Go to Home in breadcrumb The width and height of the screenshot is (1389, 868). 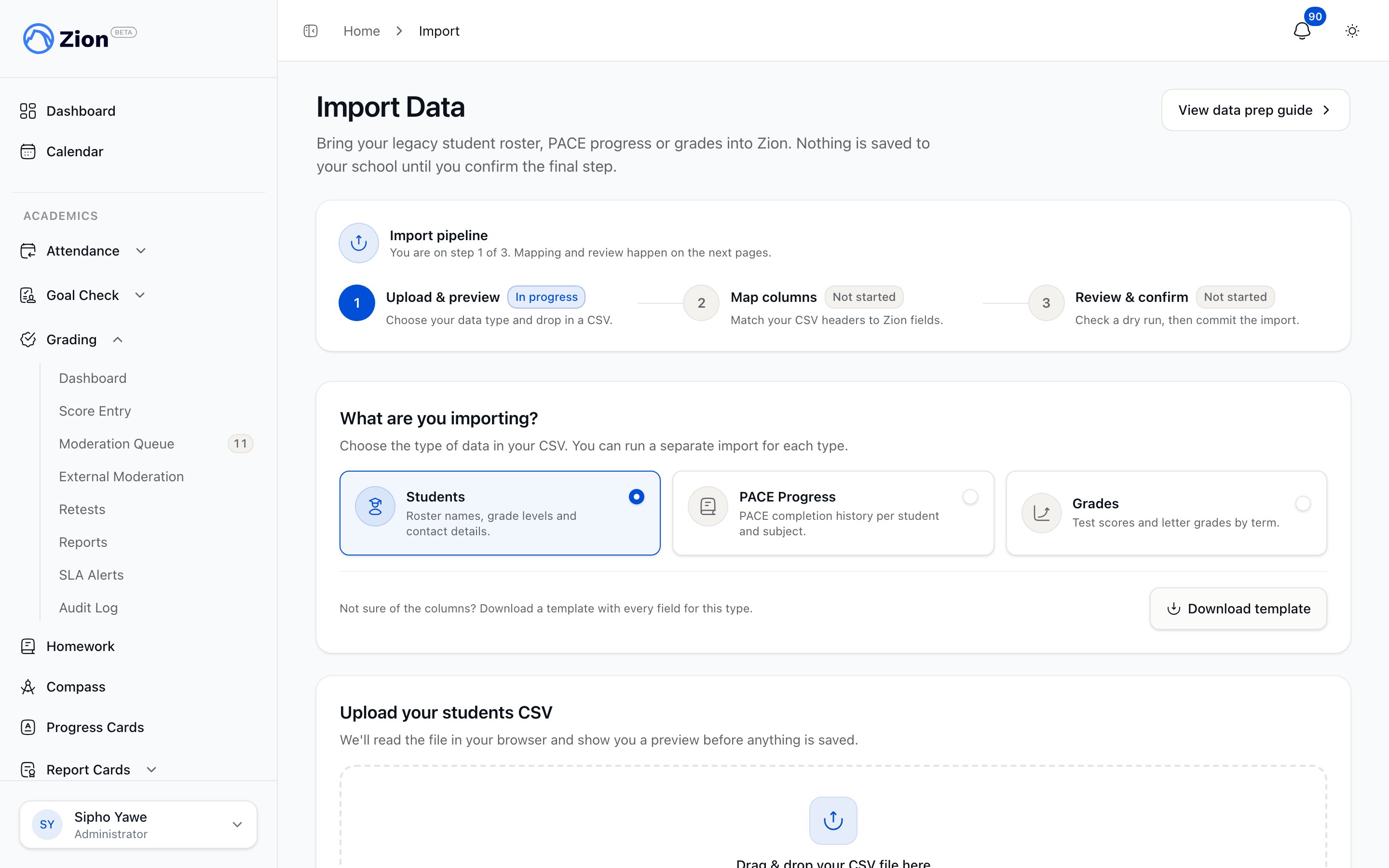362,31
